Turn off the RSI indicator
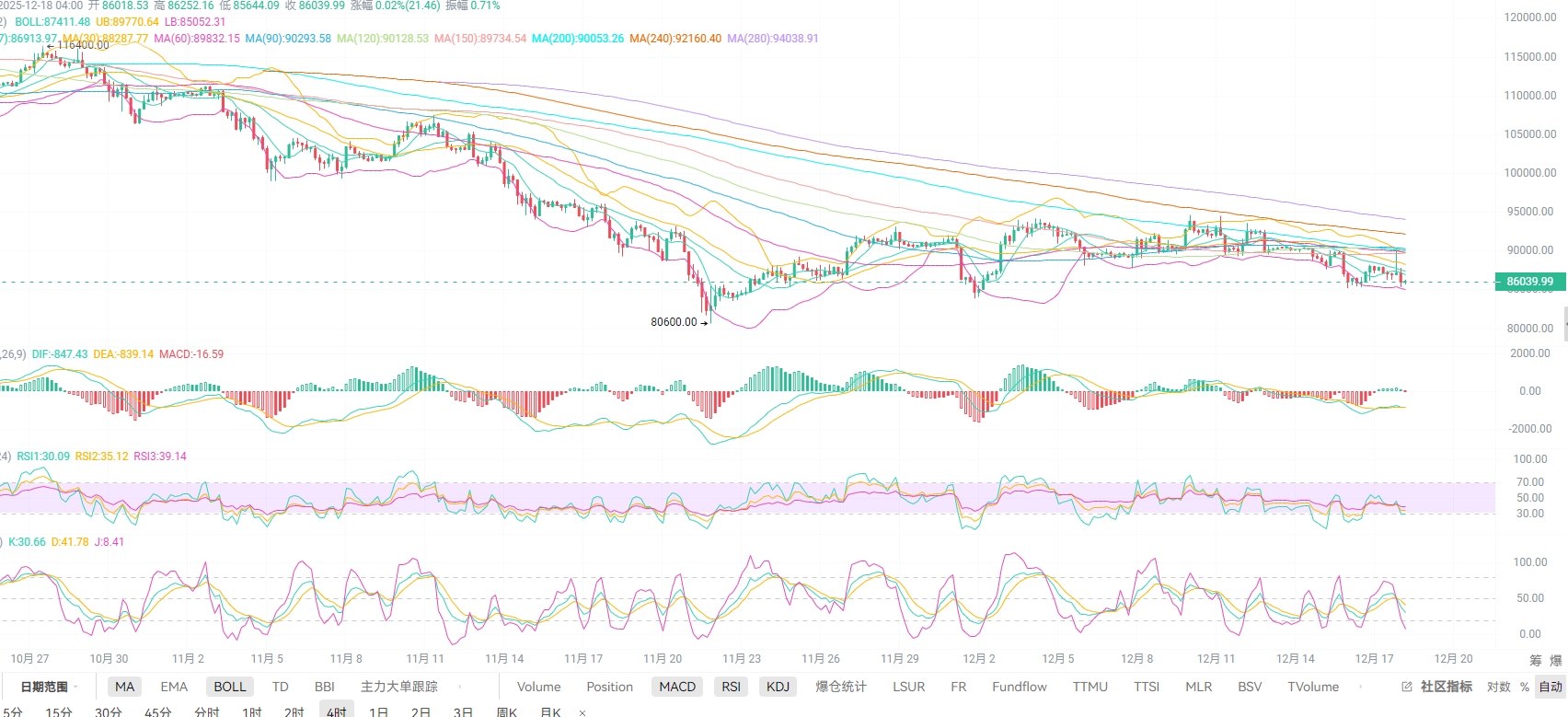1568x717 pixels. 731,687
